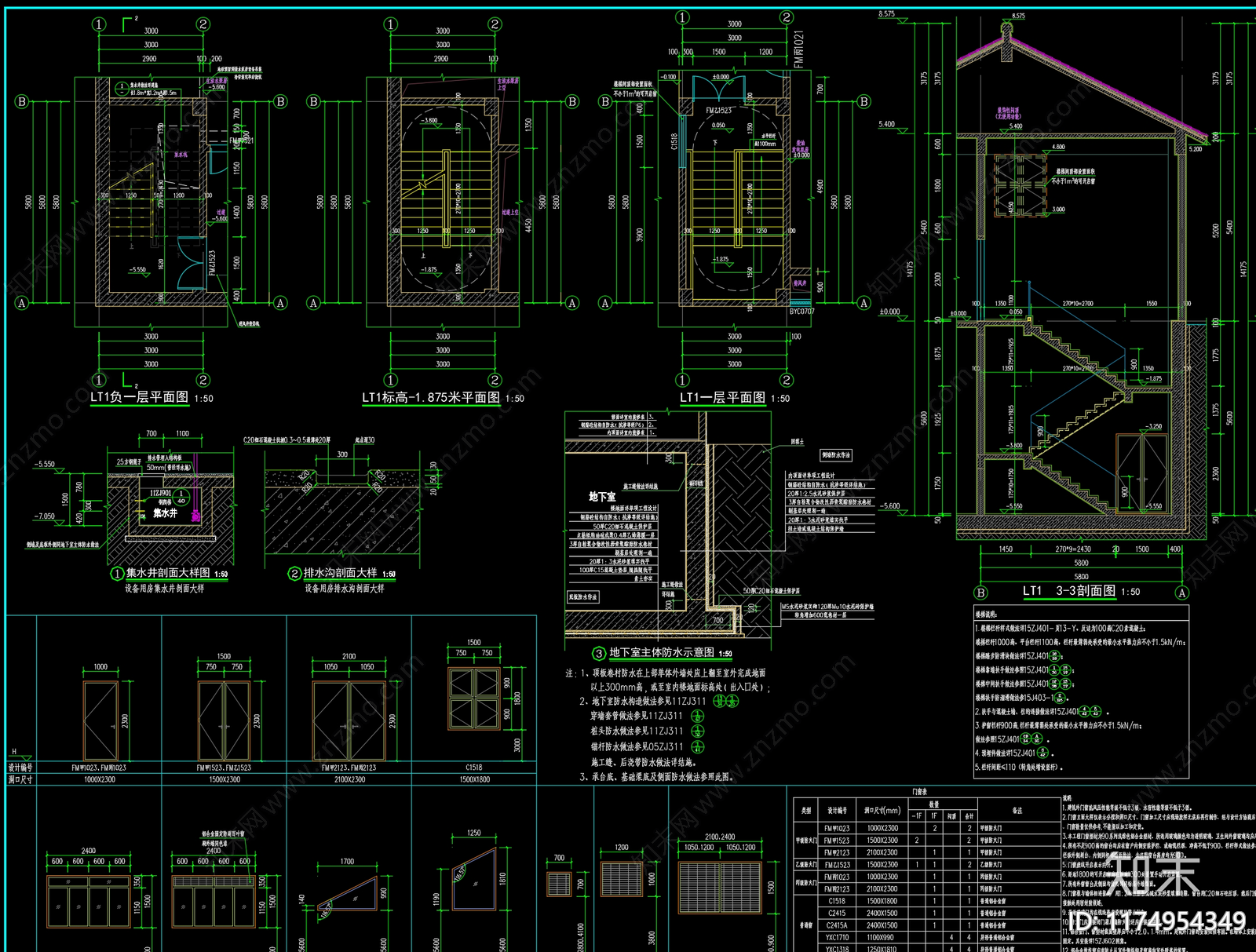This screenshot has height=952, width=1256.
Task: Click the '洞口尺寸(mm)' column header
Action: point(882,810)
